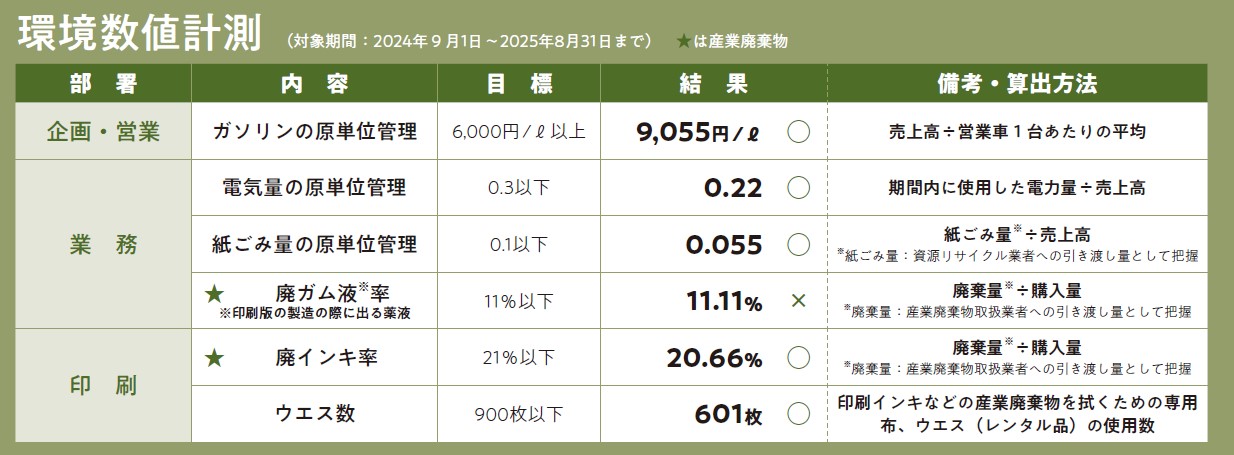The image size is (1234, 455).
Task: Click the × mark beside 11.11%
Action: click(798, 300)
